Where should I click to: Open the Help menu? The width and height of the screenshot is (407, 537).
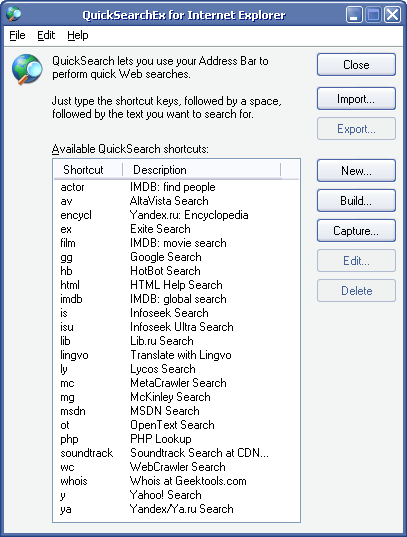(78, 35)
